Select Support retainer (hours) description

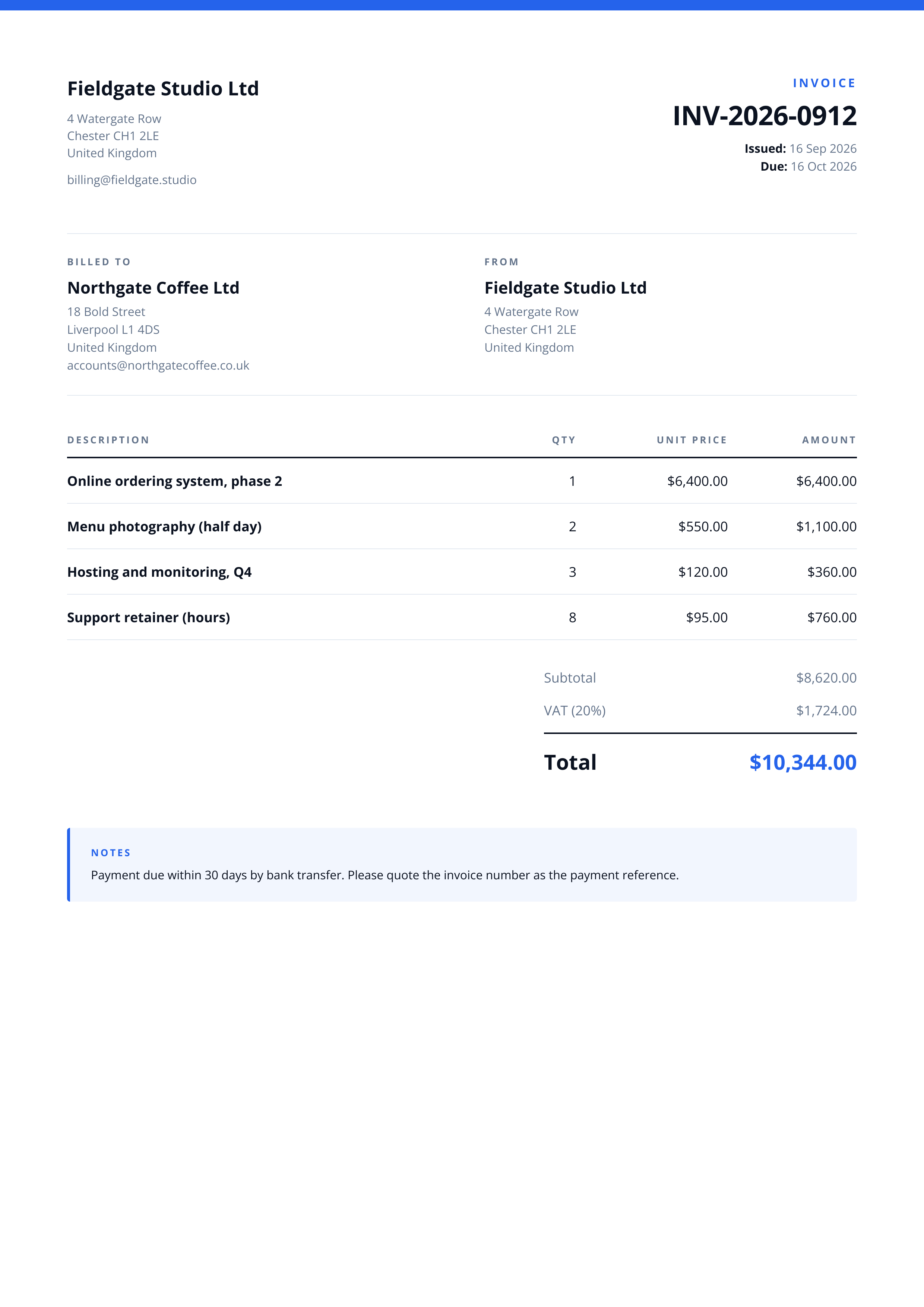point(149,618)
